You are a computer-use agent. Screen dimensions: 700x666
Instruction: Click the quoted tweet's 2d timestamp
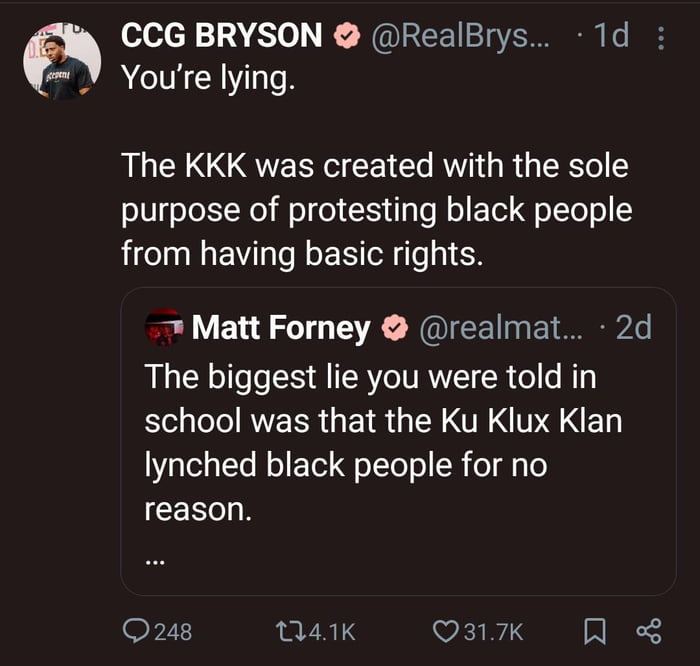click(634, 327)
